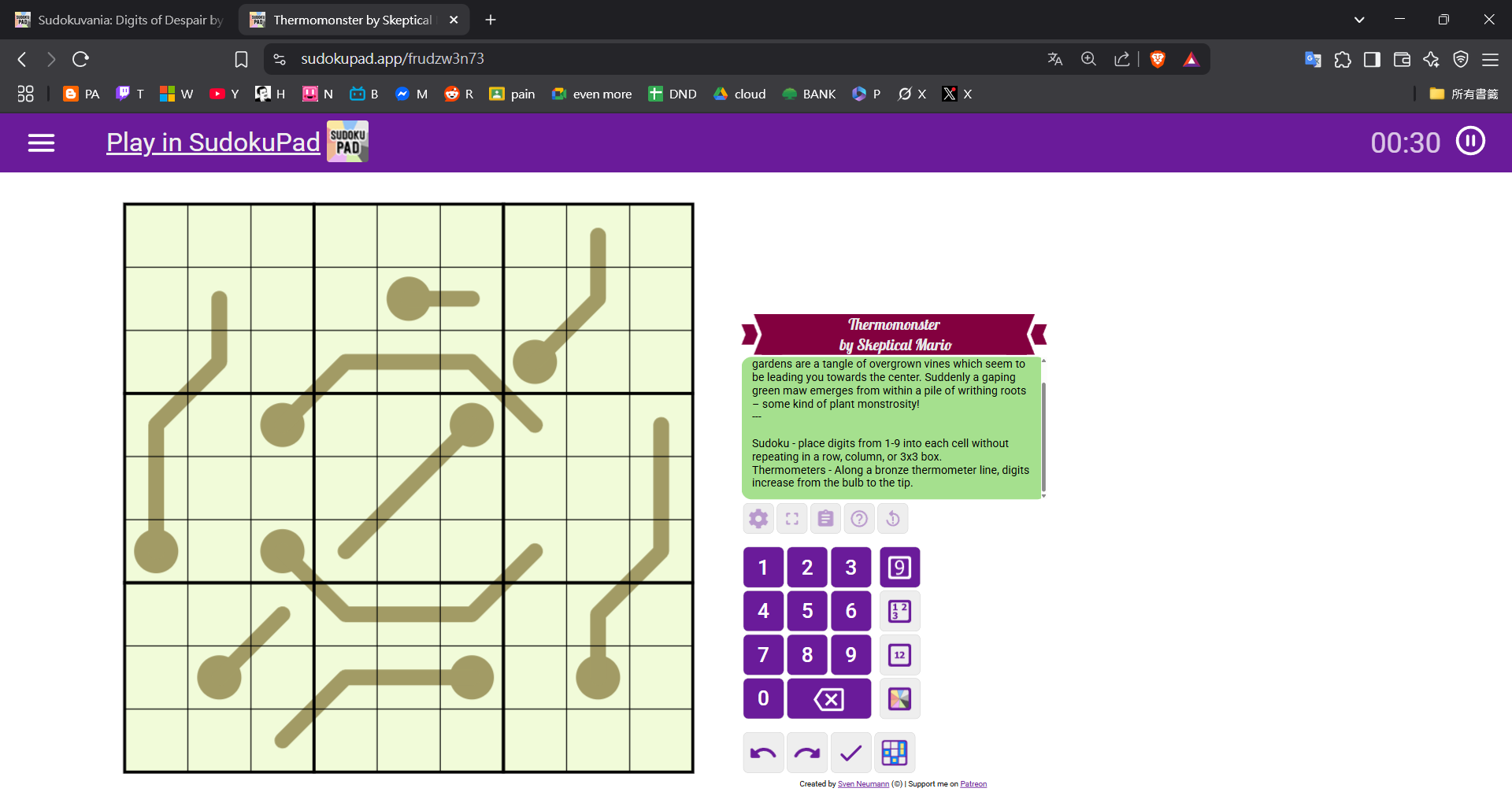
Task: Switch to big digit entry mode
Action: (x=899, y=568)
